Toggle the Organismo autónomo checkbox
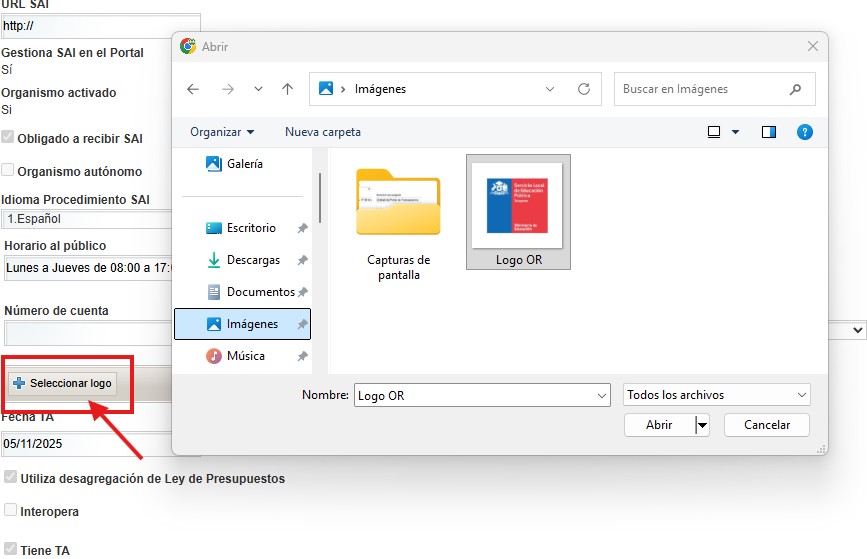This screenshot has width=867, height=559. point(8,171)
